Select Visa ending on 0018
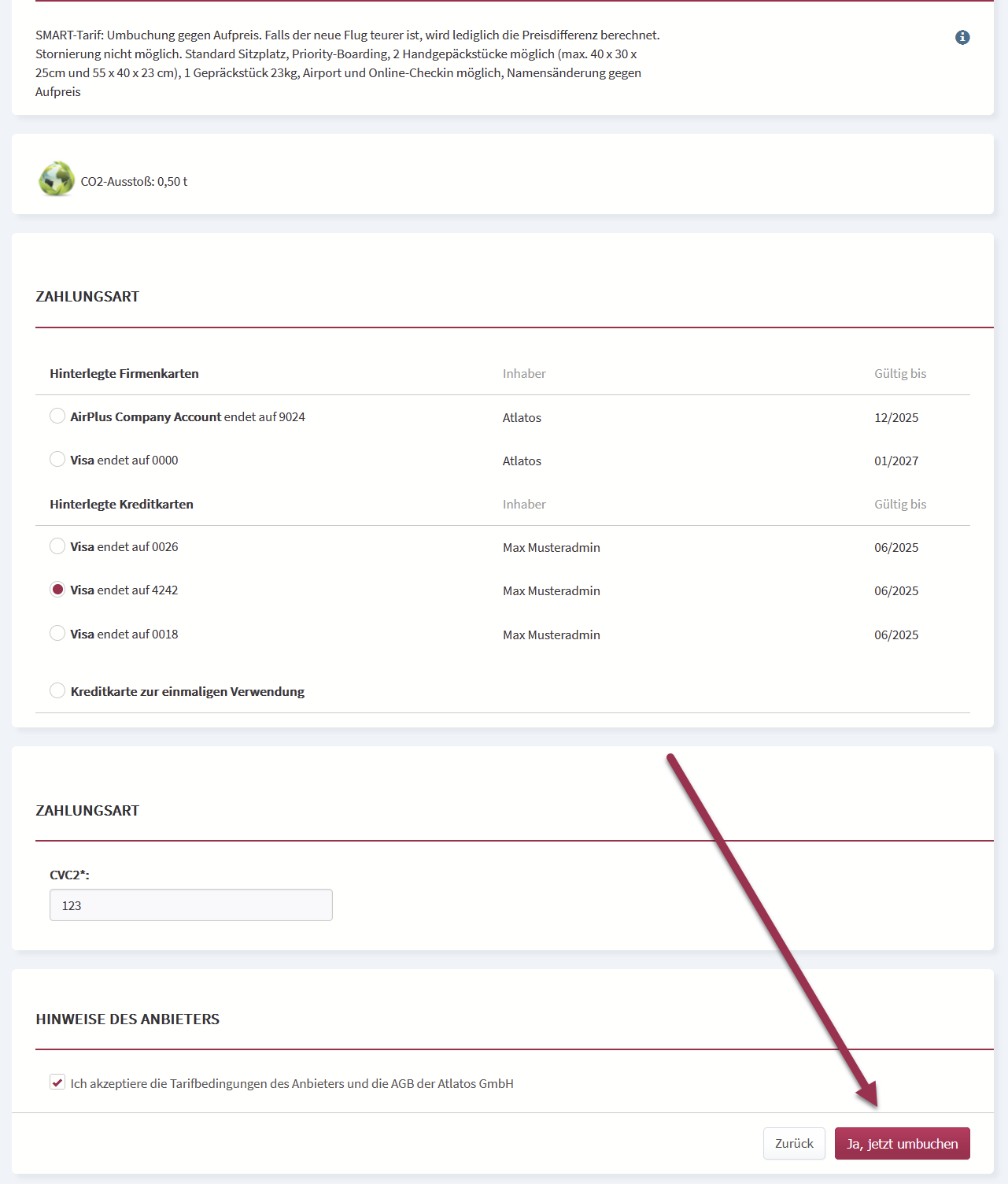The image size is (1008, 1184). 57,633
